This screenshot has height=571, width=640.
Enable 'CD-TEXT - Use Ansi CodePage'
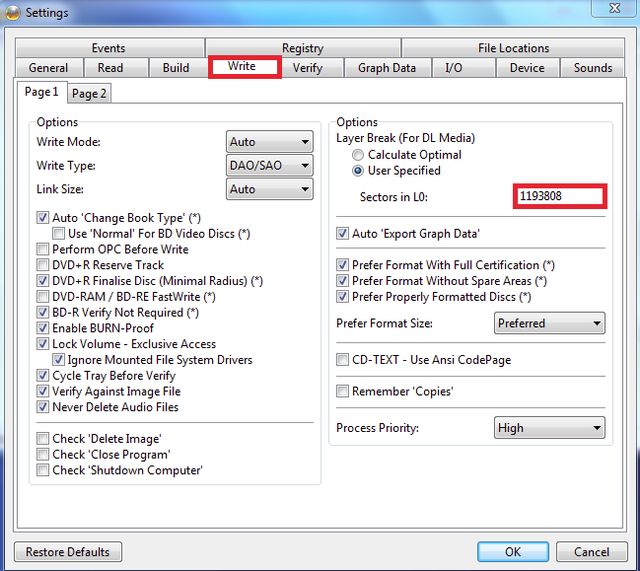point(343,359)
